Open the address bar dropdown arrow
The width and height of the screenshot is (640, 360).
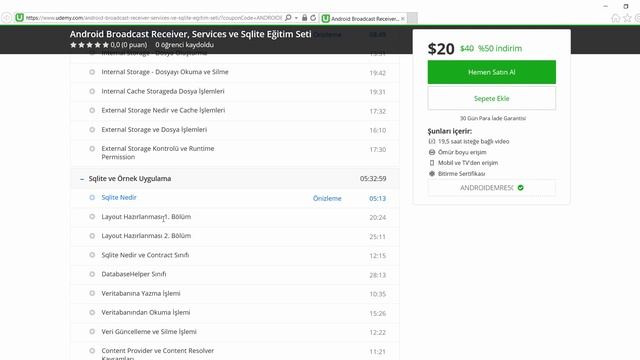[296, 18]
